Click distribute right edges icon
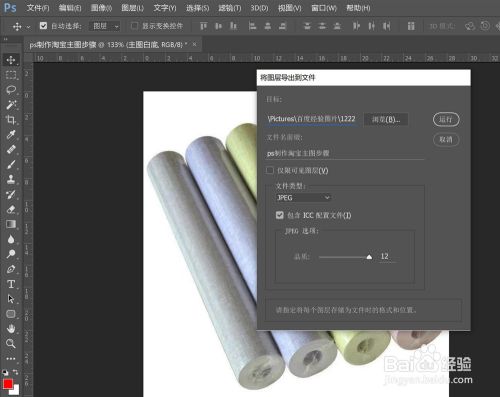The height and width of the screenshot is (397, 500). (386, 26)
